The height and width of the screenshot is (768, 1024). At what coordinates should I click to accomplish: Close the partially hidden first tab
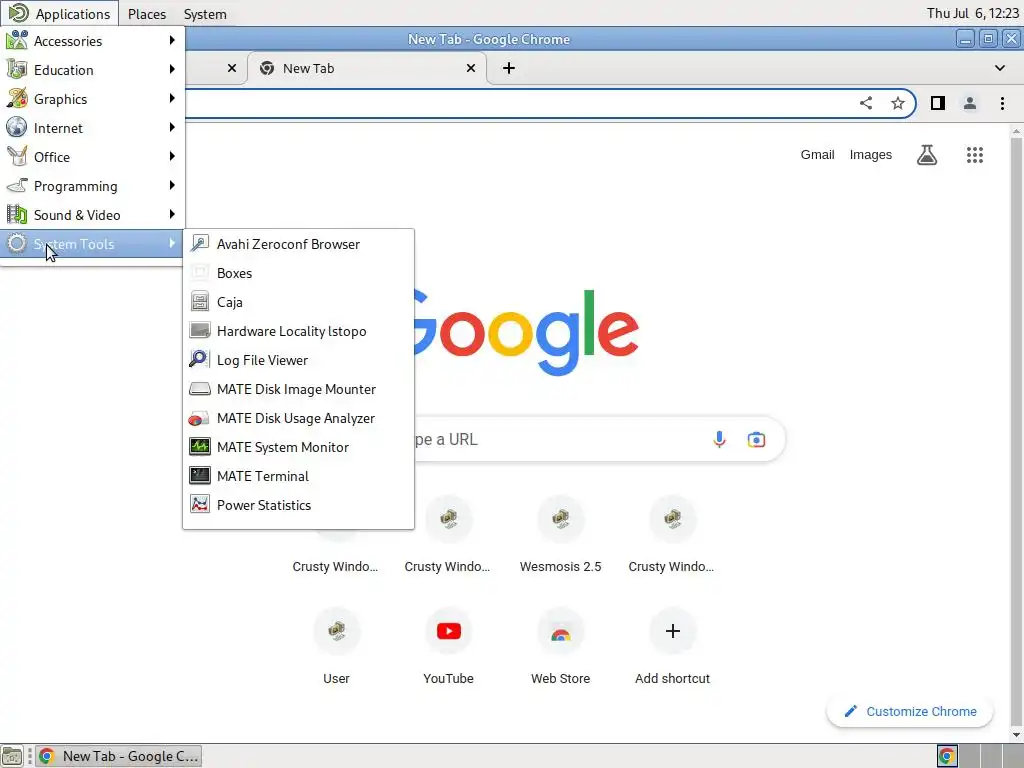click(232, 68)
